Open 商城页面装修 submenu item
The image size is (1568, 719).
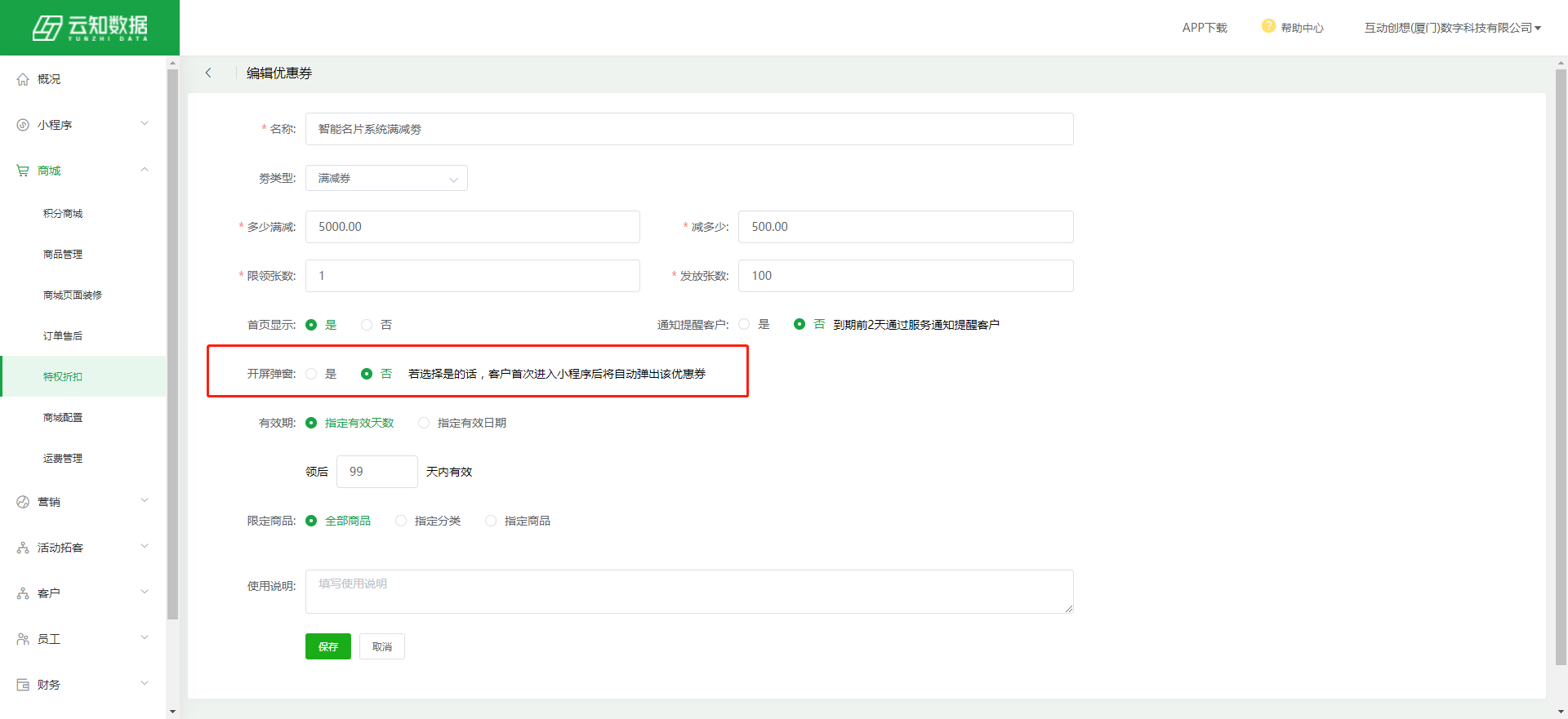73,295
